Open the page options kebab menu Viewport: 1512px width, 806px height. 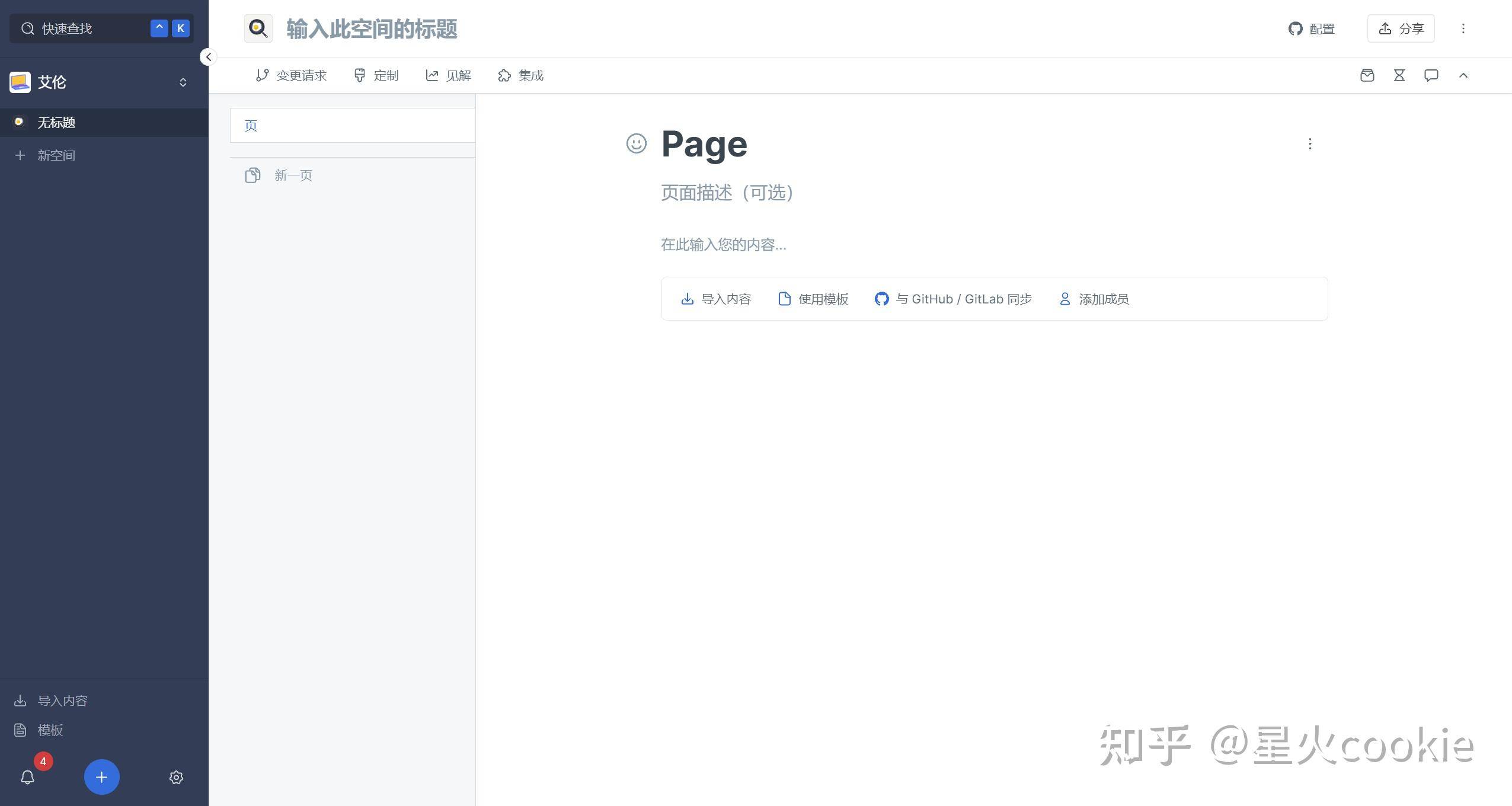pyautogui.click(x=1310, y=144)
